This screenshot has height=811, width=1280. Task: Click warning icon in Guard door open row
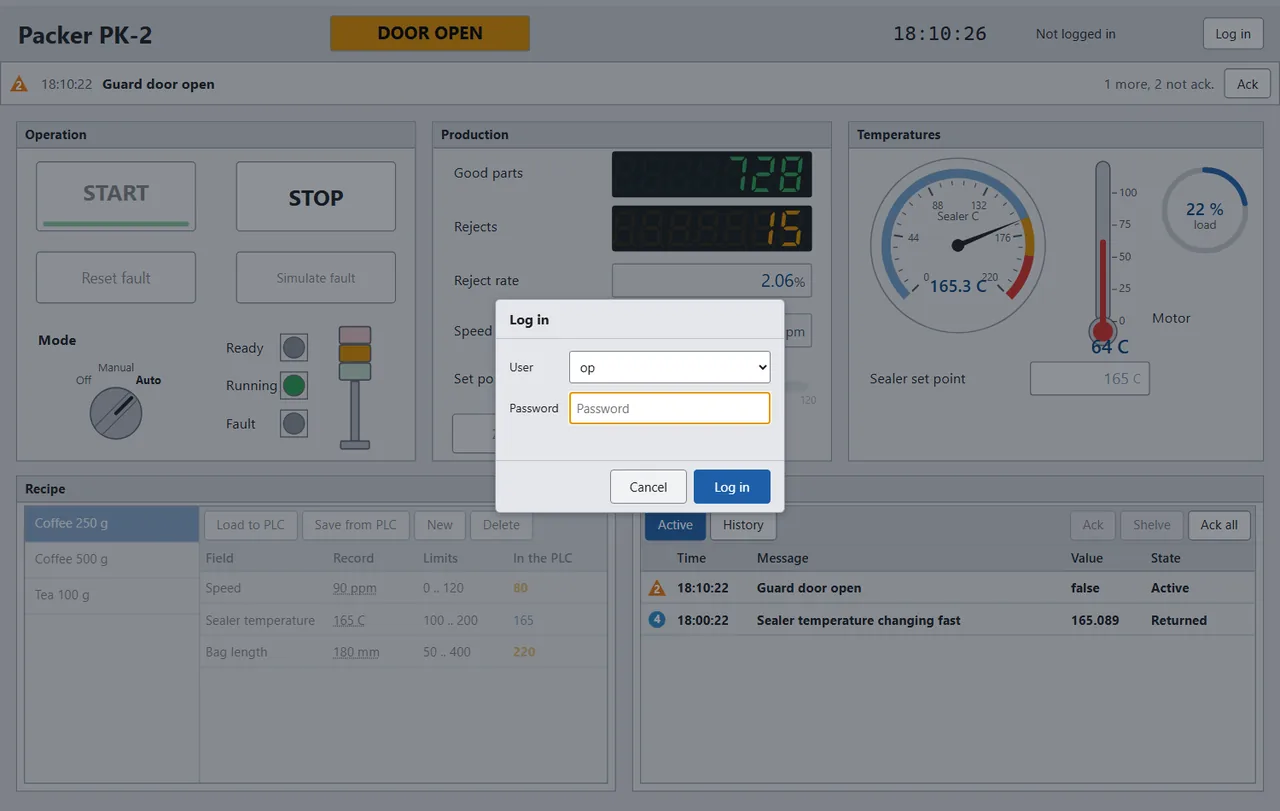(x=657, y=588)
